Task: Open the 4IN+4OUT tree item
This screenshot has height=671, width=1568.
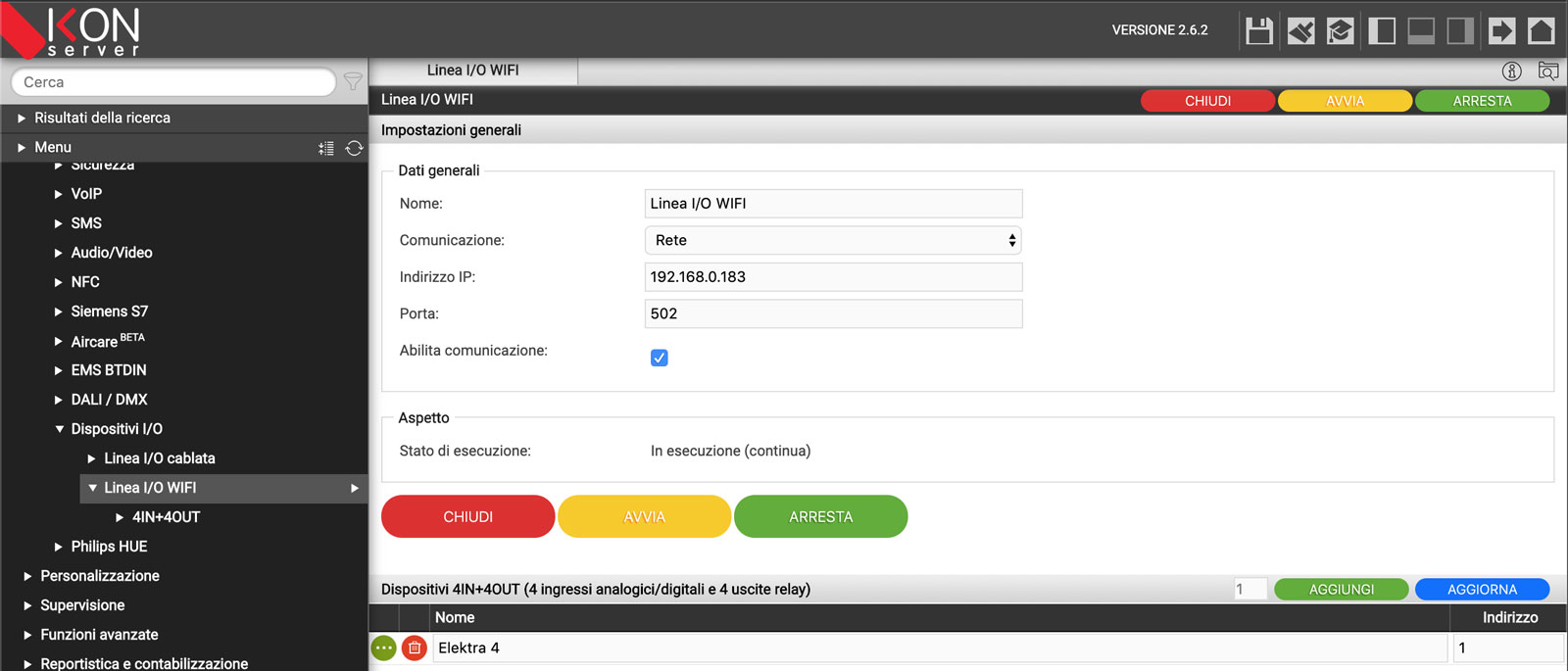Action: pos(166,517)
